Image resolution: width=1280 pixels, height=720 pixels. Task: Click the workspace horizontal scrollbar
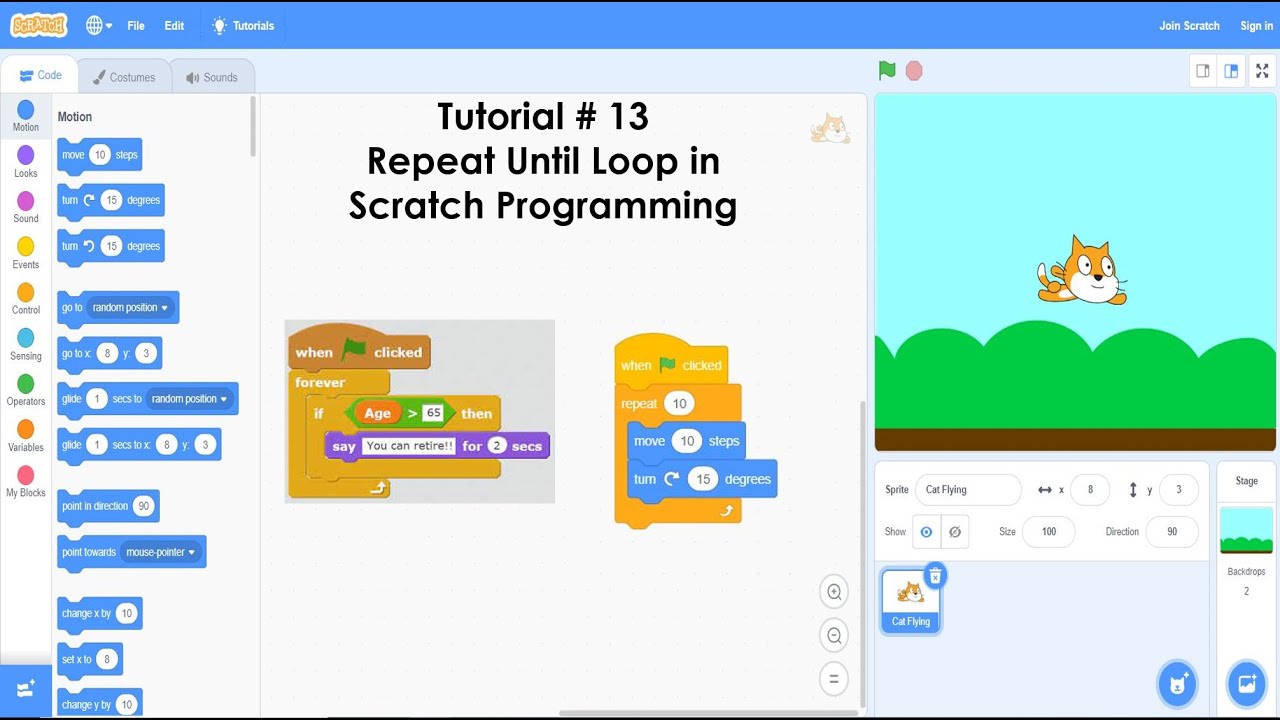click(x=708, y=713)
